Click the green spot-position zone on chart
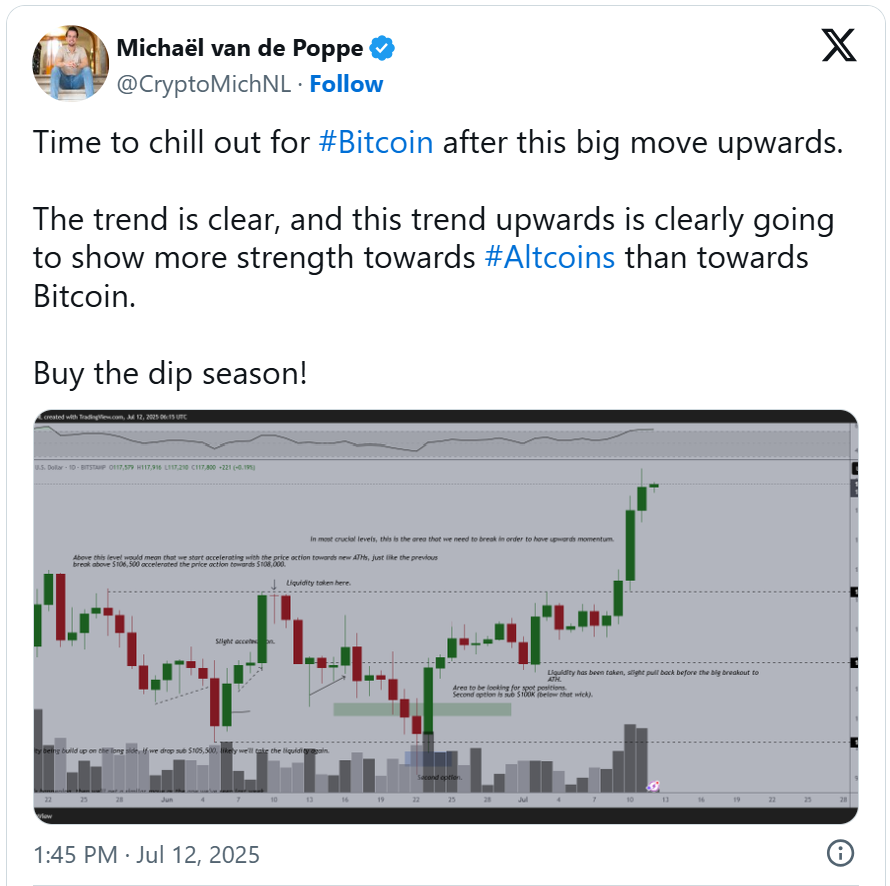 (x=422, y=709)
